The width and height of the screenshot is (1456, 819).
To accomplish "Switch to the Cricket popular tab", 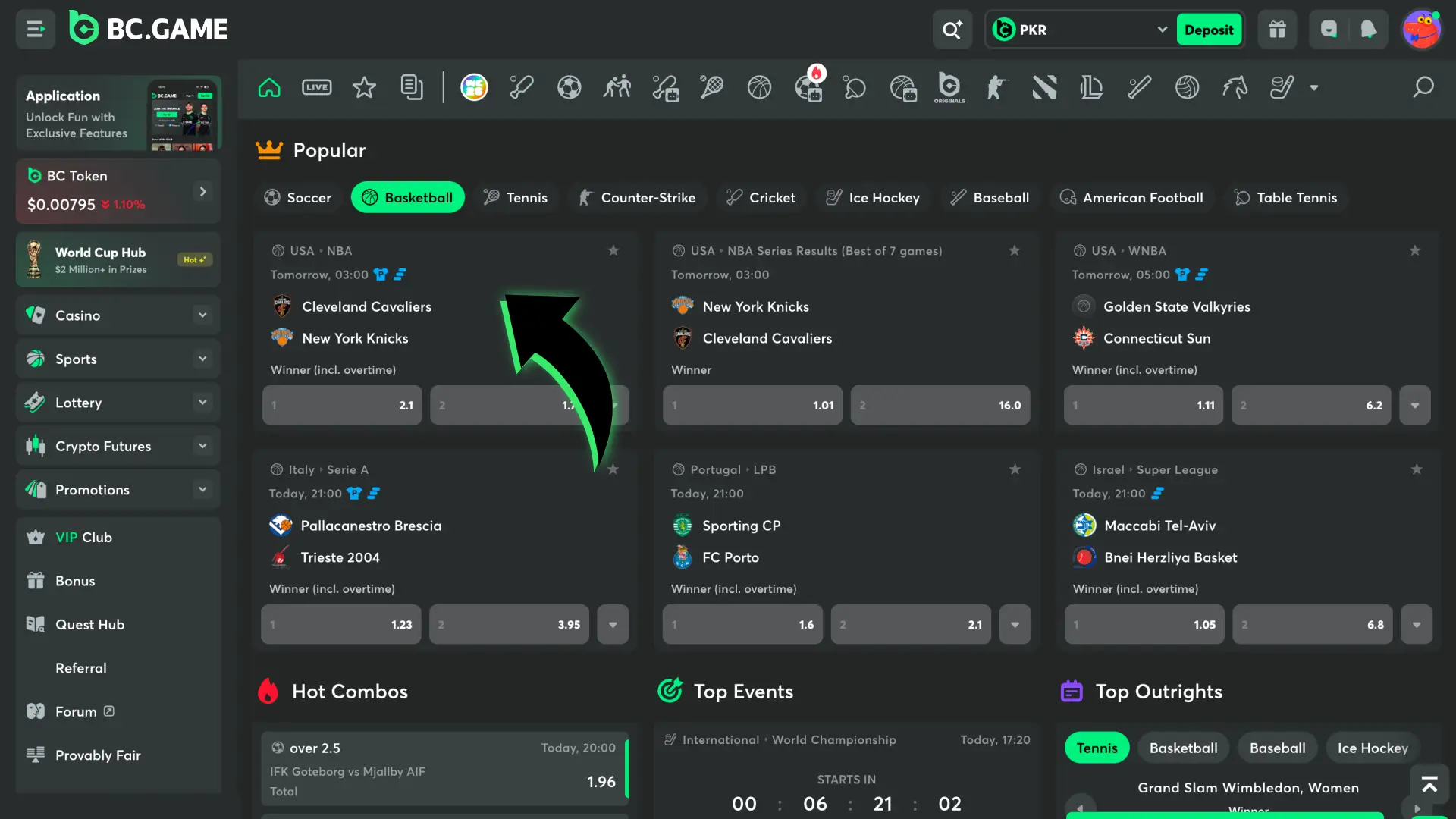I will coord(761,198).
